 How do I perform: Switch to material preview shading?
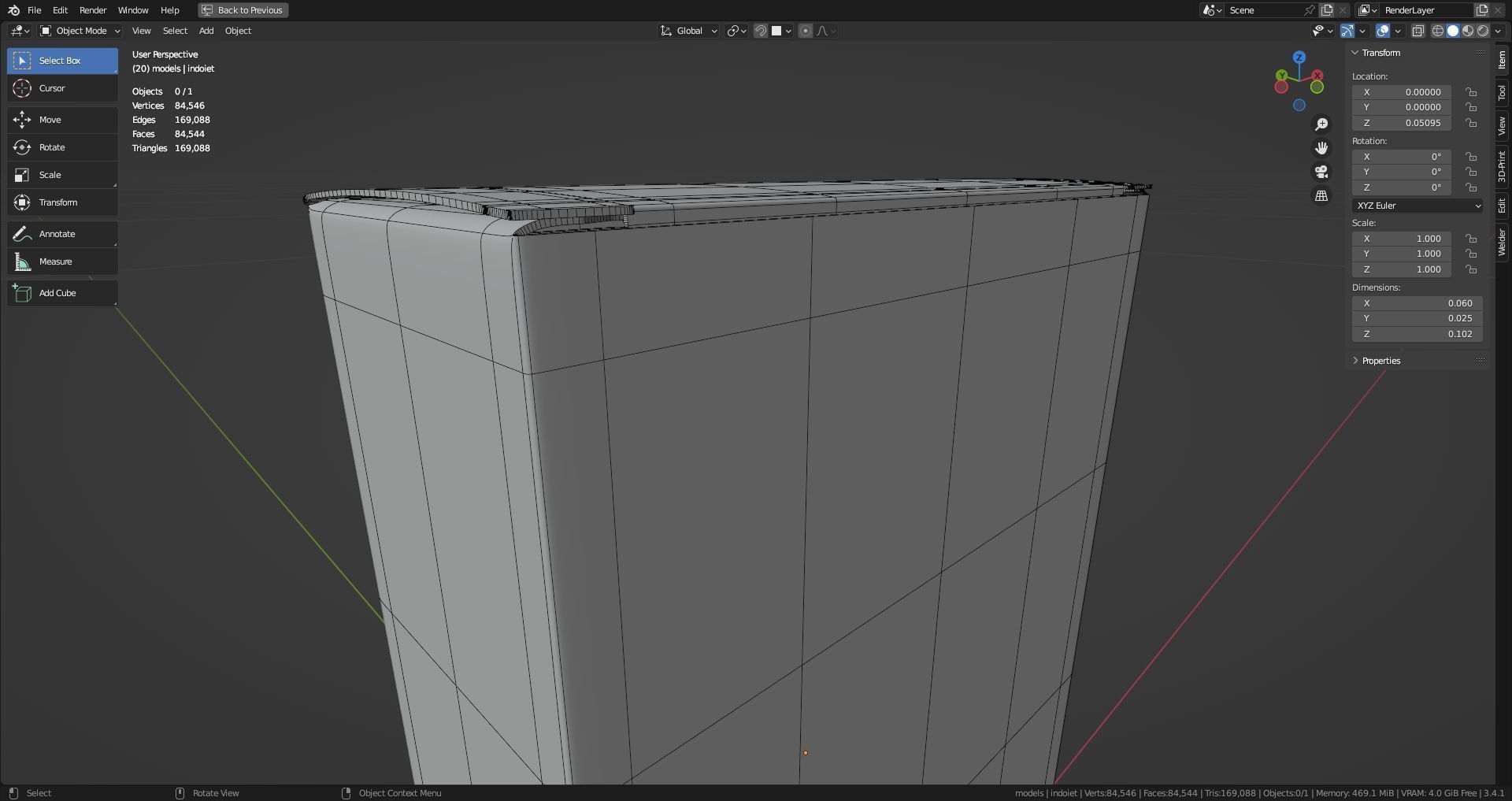tap(1468, 31)
